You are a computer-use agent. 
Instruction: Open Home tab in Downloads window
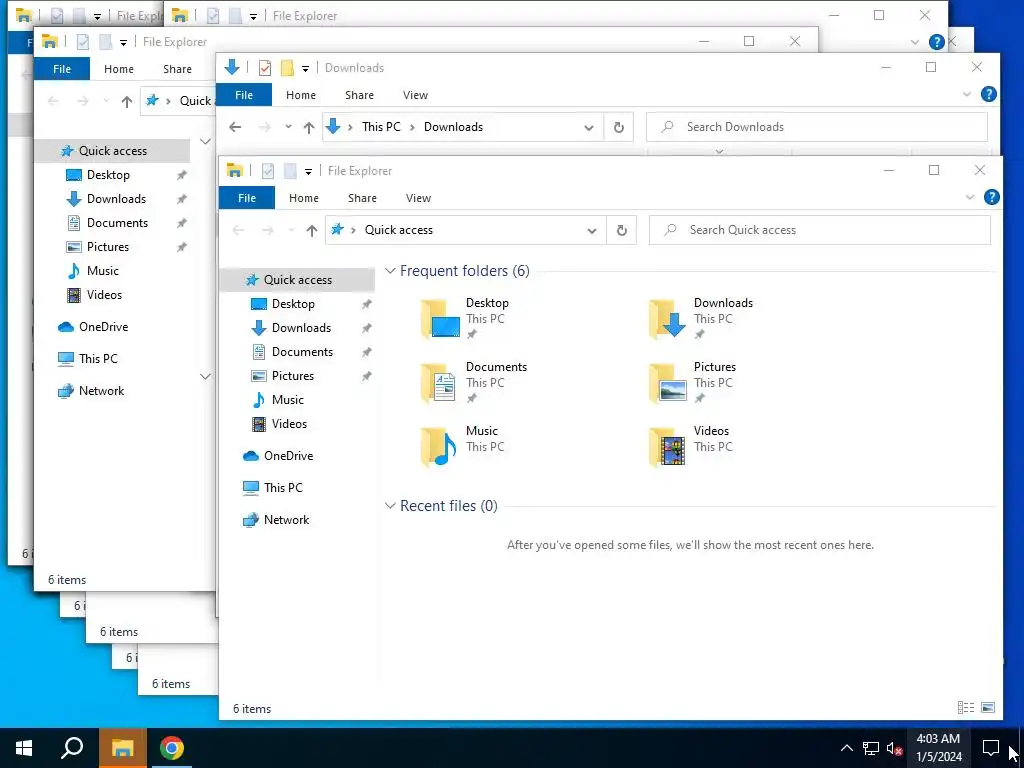(301, 95)
